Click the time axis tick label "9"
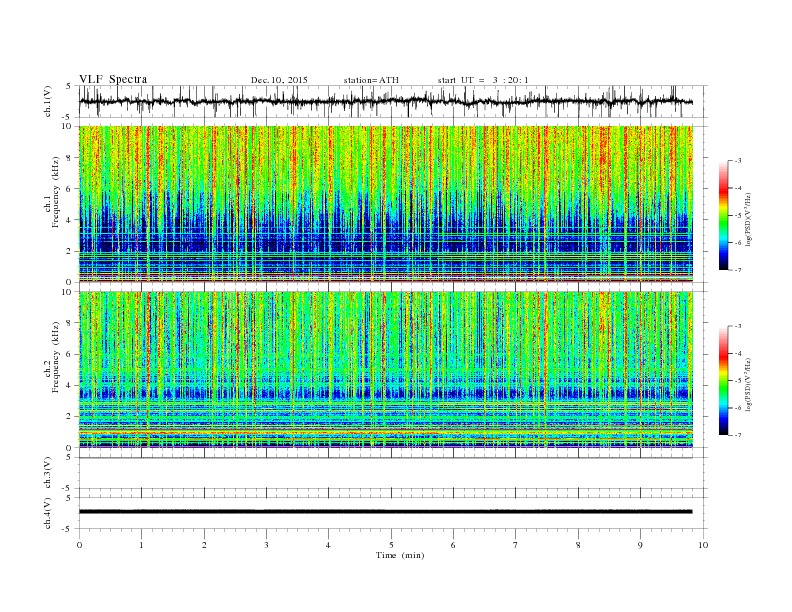The width and height of the screenshot is (792, 612). click(x=640, y=545)
